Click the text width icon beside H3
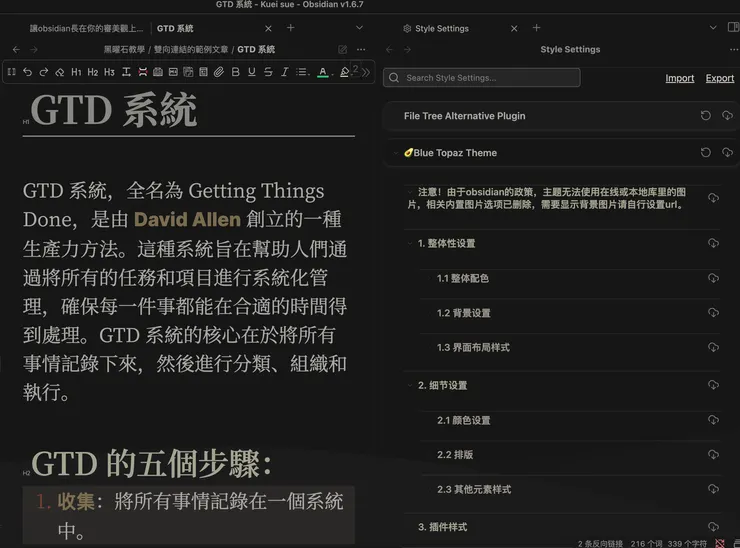740x548 pixels. pos(126,72)
